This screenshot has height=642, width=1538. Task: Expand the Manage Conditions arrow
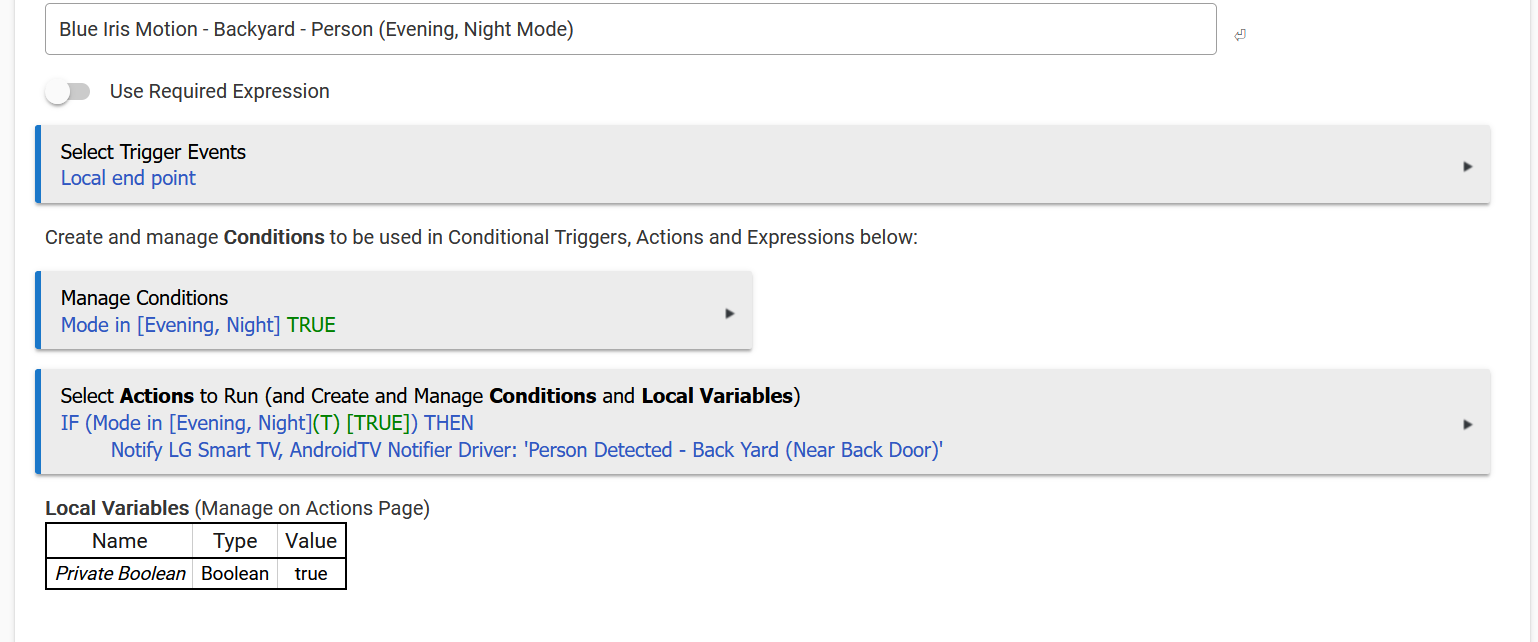tap(729, 313)
